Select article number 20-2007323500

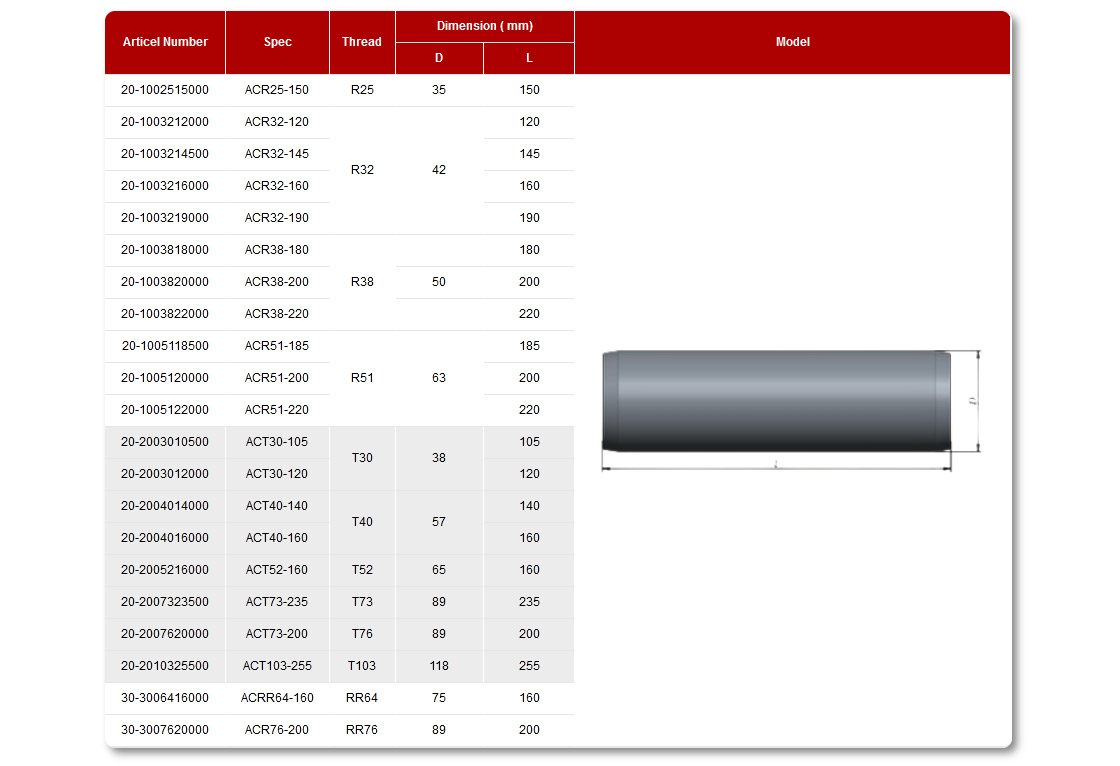[165, 602]
